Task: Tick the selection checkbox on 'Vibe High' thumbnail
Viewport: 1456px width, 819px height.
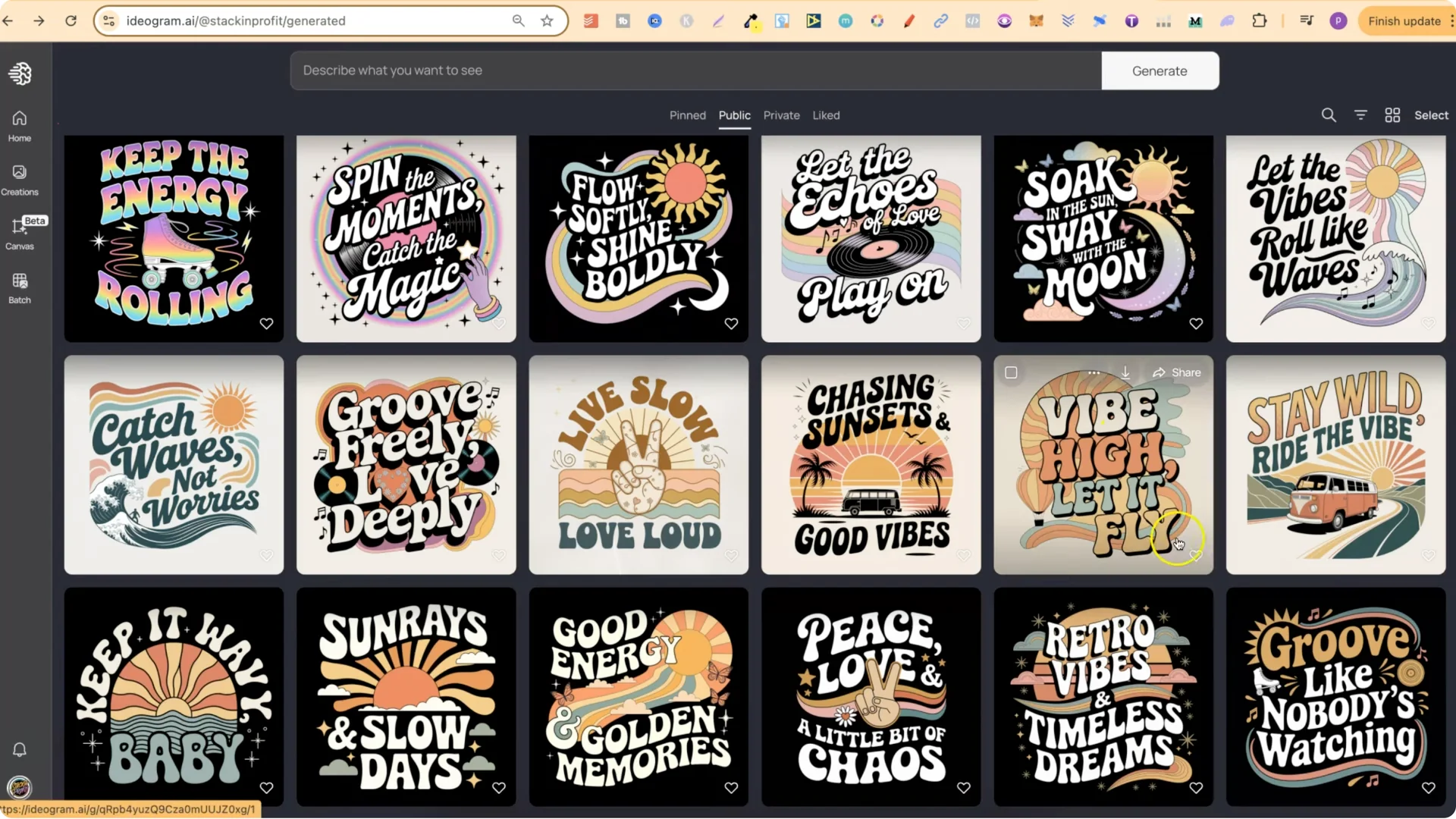Action: click(1011, 372)
